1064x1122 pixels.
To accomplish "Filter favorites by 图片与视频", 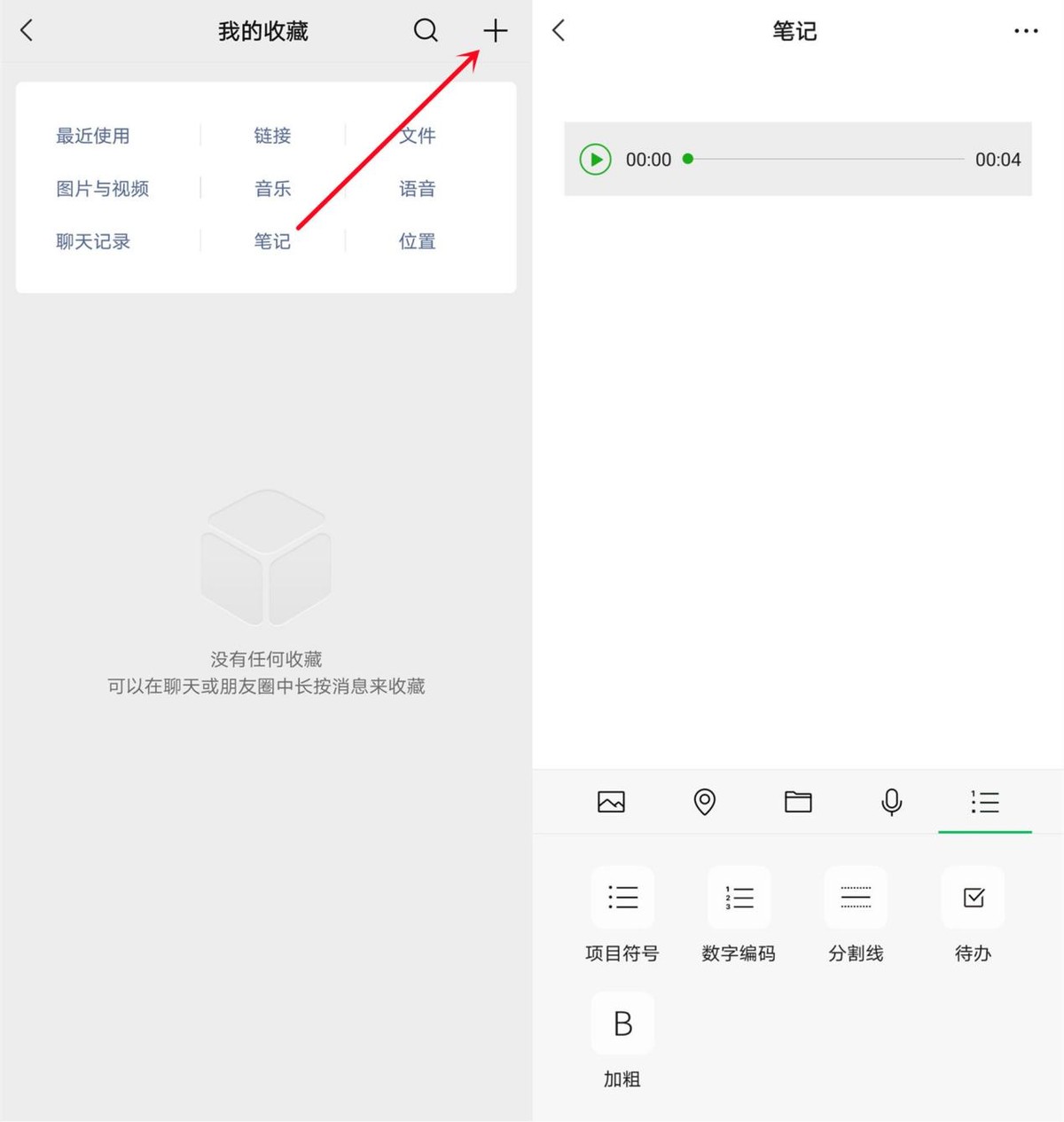I will [102, 188].
